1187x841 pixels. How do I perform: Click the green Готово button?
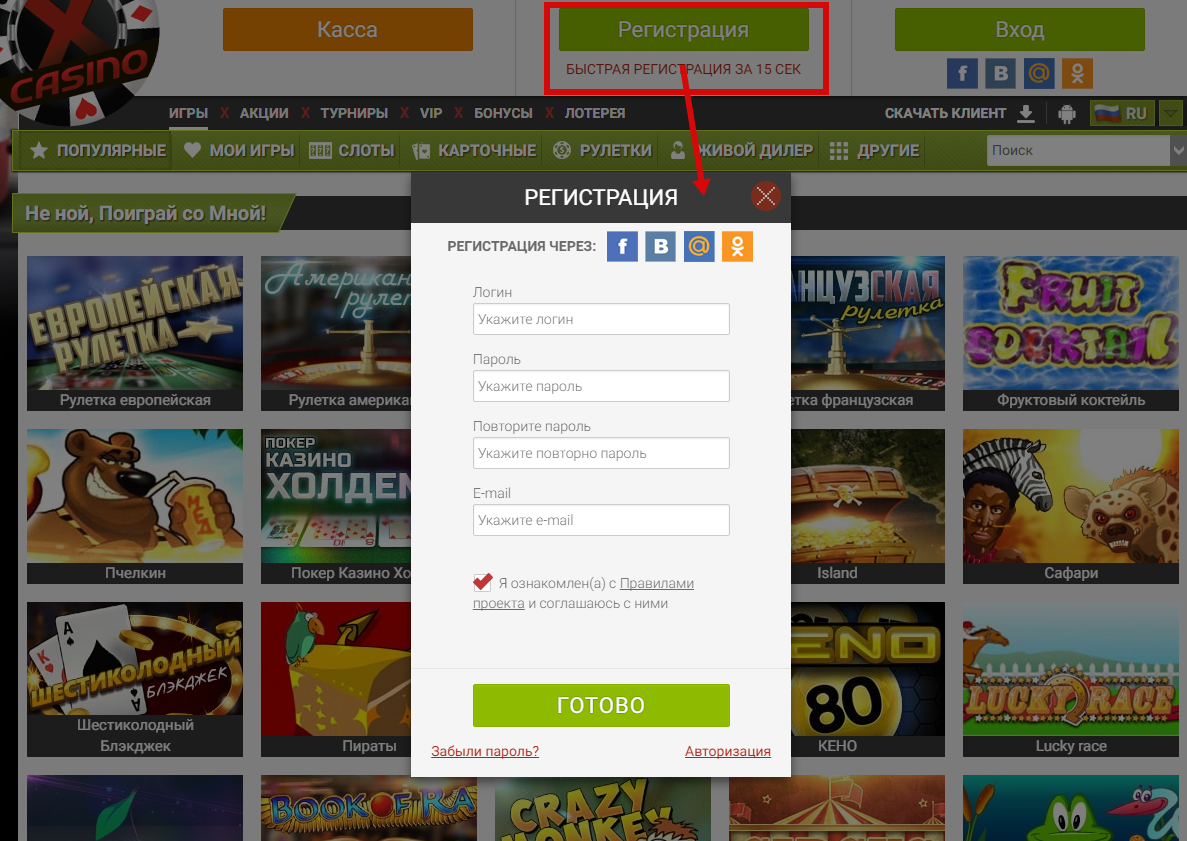pyautogui.click(x=601, y=705)
